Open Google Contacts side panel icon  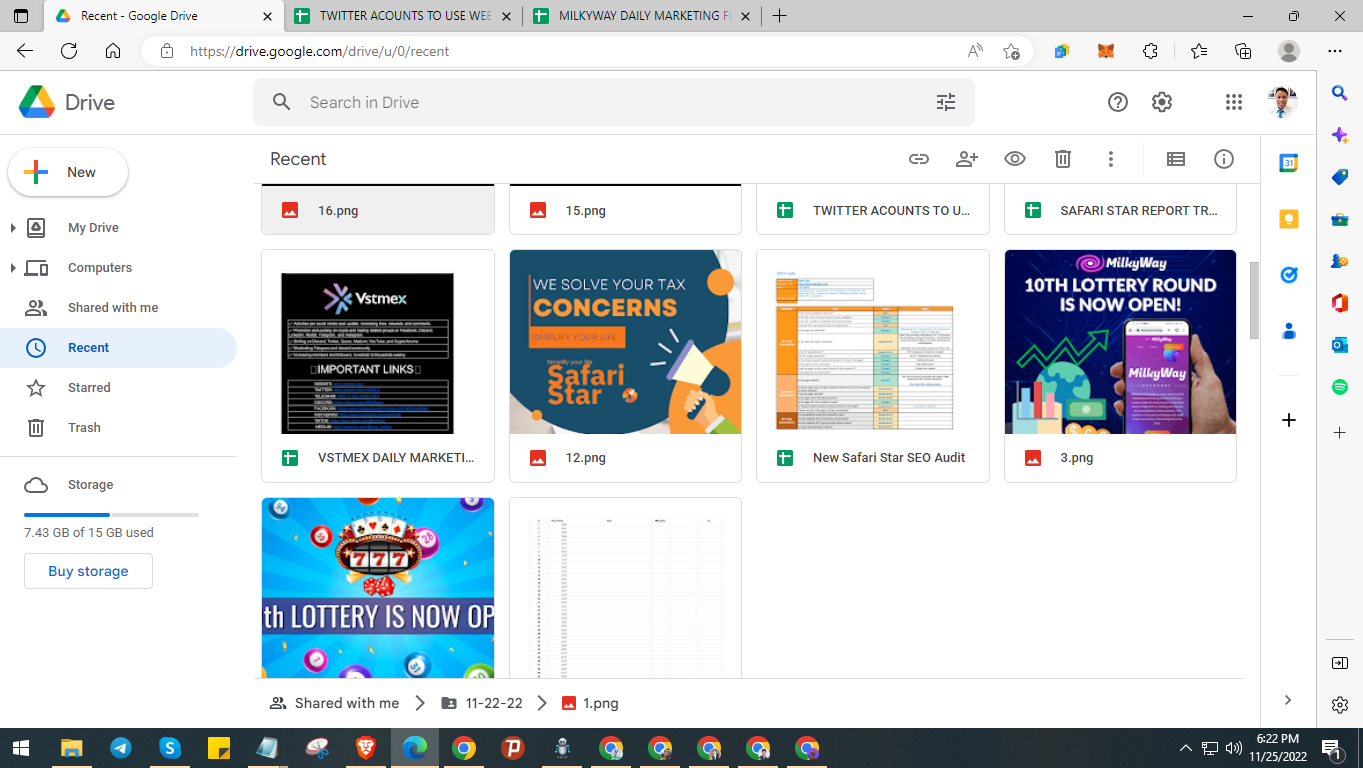[x=1289, y=331]
